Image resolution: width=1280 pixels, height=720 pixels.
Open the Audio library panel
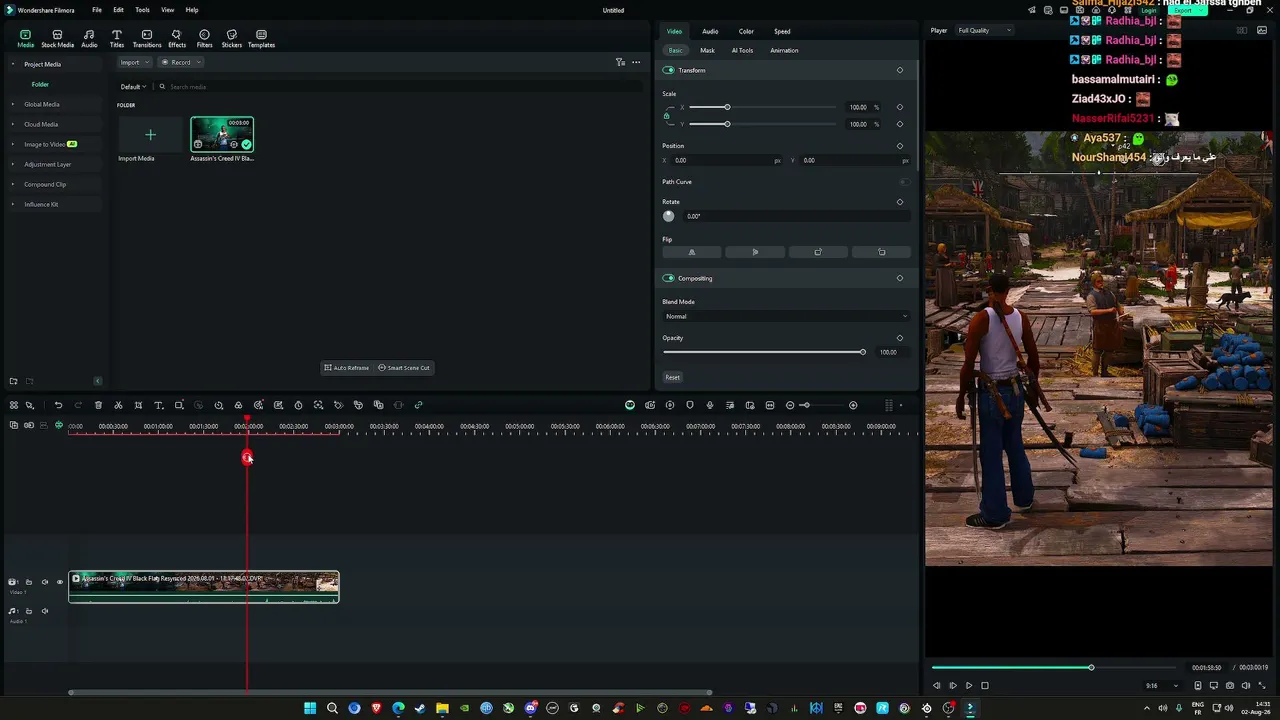click(x=89, y=38)
